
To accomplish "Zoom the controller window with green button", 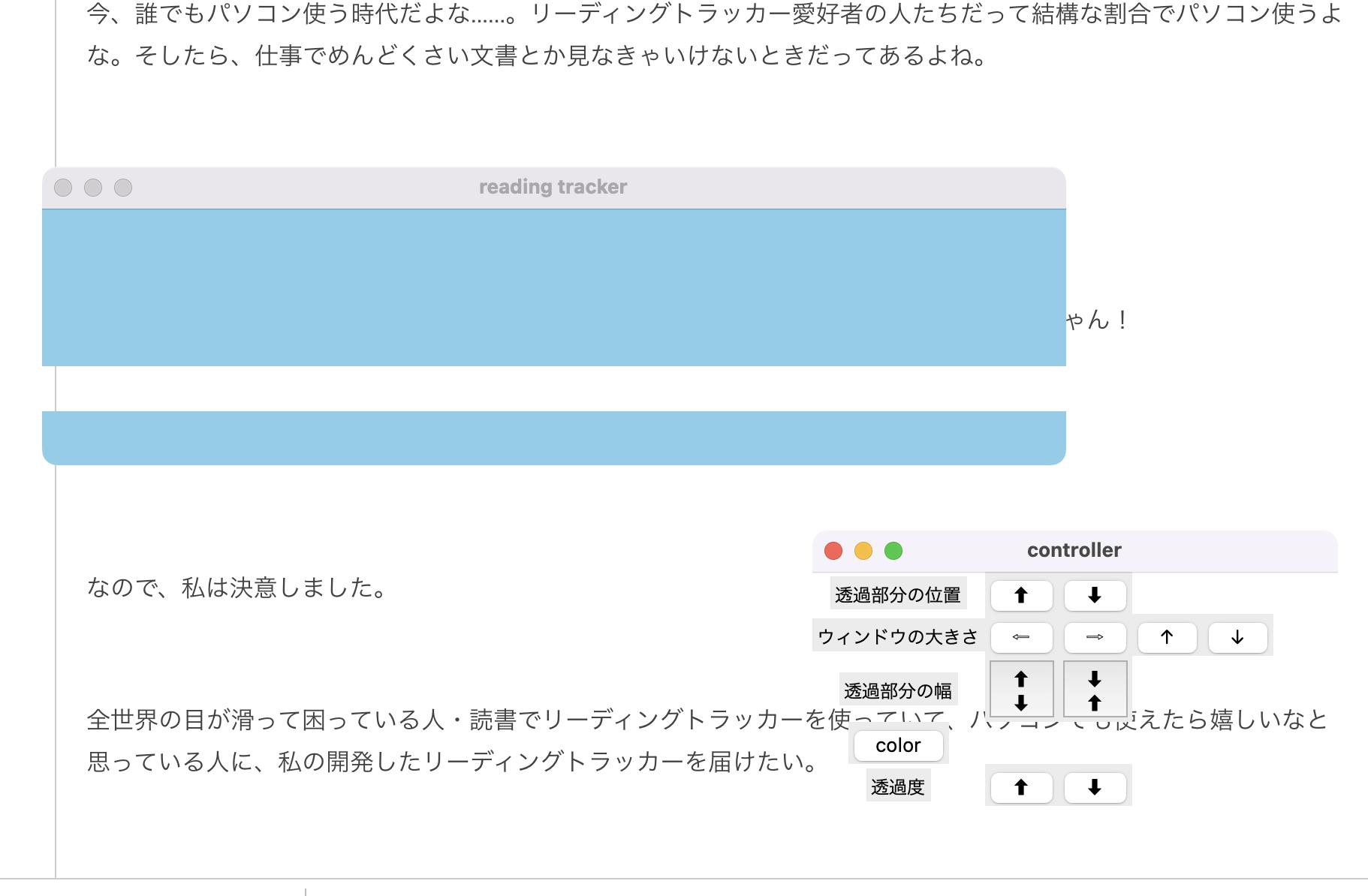I will point(893,551).
